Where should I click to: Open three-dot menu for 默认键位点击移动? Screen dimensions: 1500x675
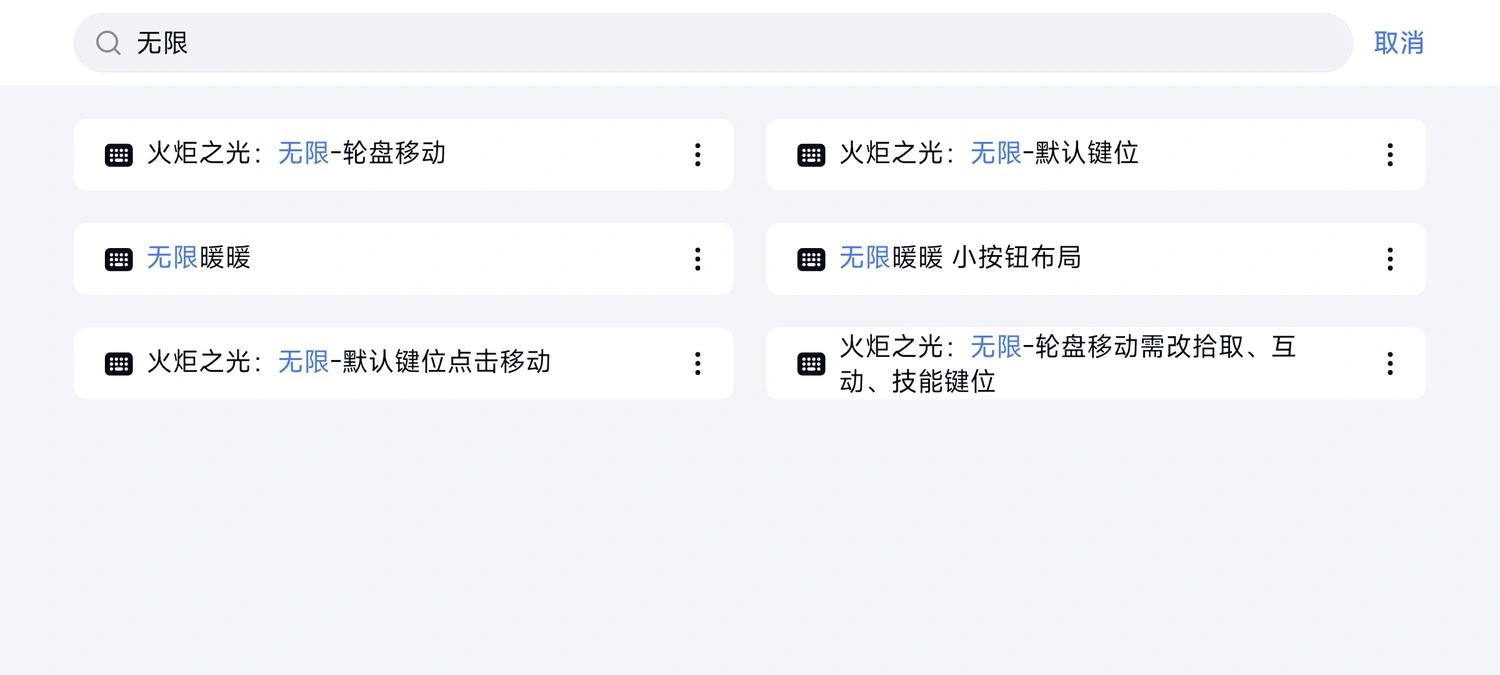click(x=697, y=363)
